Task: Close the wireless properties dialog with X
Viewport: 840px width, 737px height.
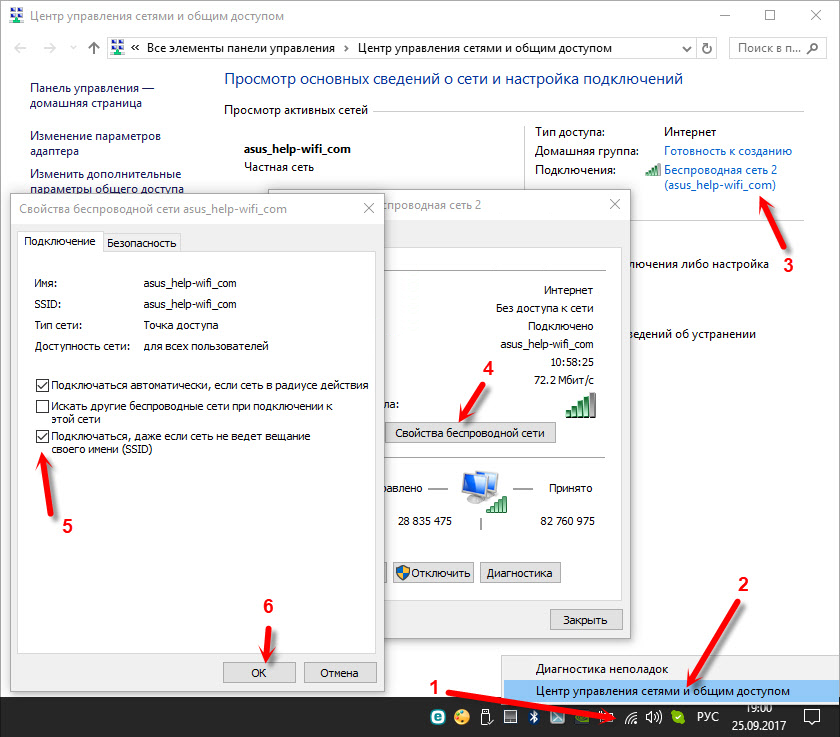Action: pos(369,208)
